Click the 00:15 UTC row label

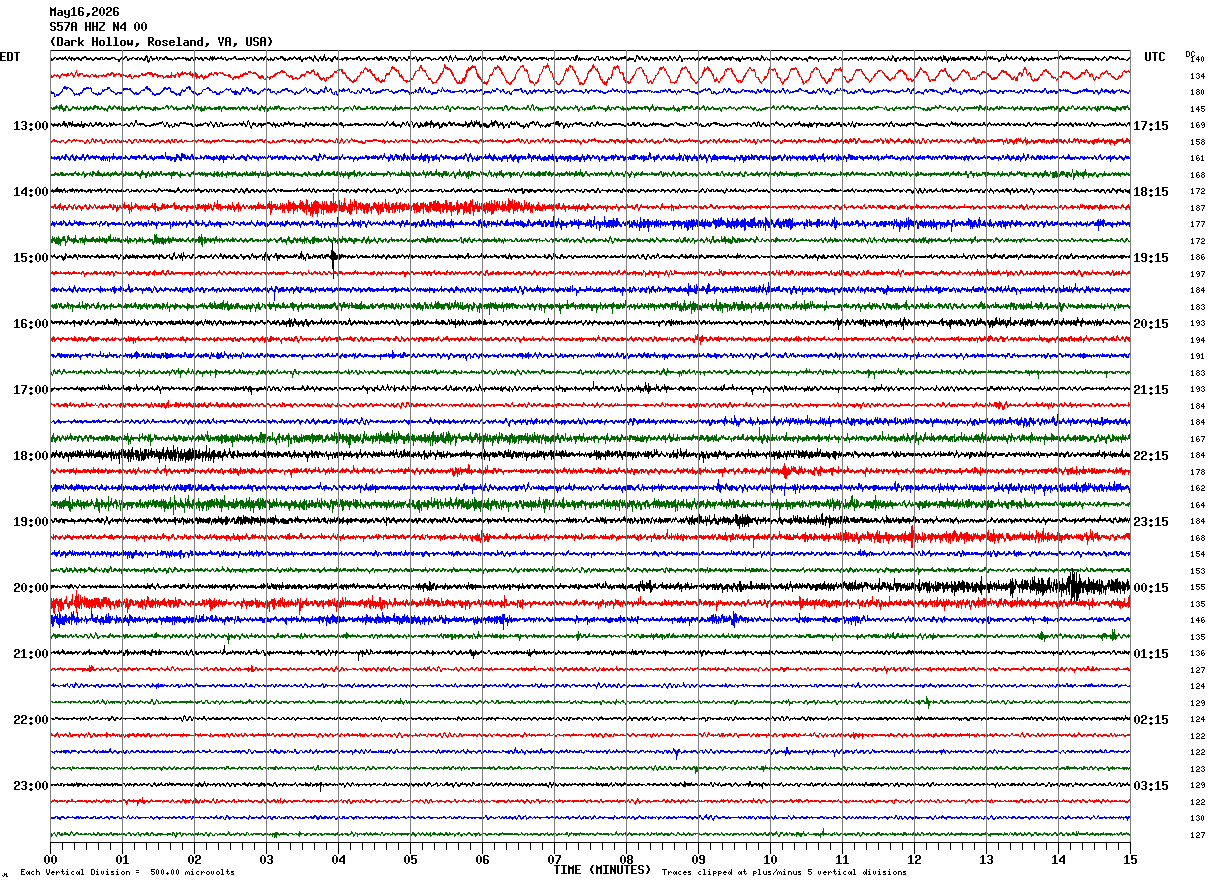1151,588
